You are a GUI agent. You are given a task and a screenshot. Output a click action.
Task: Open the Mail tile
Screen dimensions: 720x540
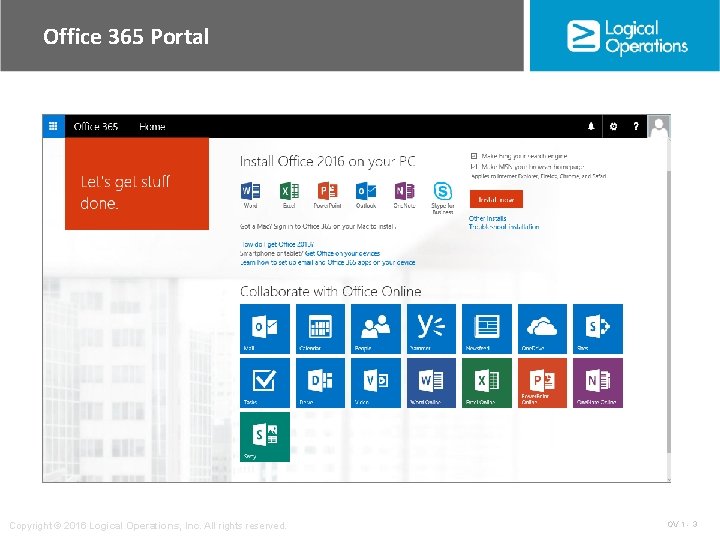coord(265,329)
